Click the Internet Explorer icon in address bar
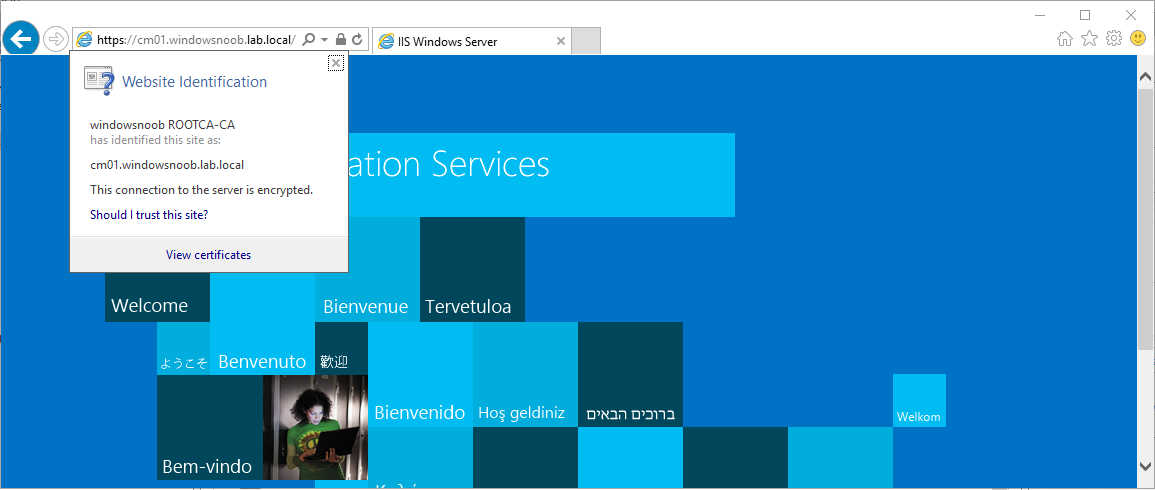This screenshot has width=1155, height=490. (x=85, y=40)
